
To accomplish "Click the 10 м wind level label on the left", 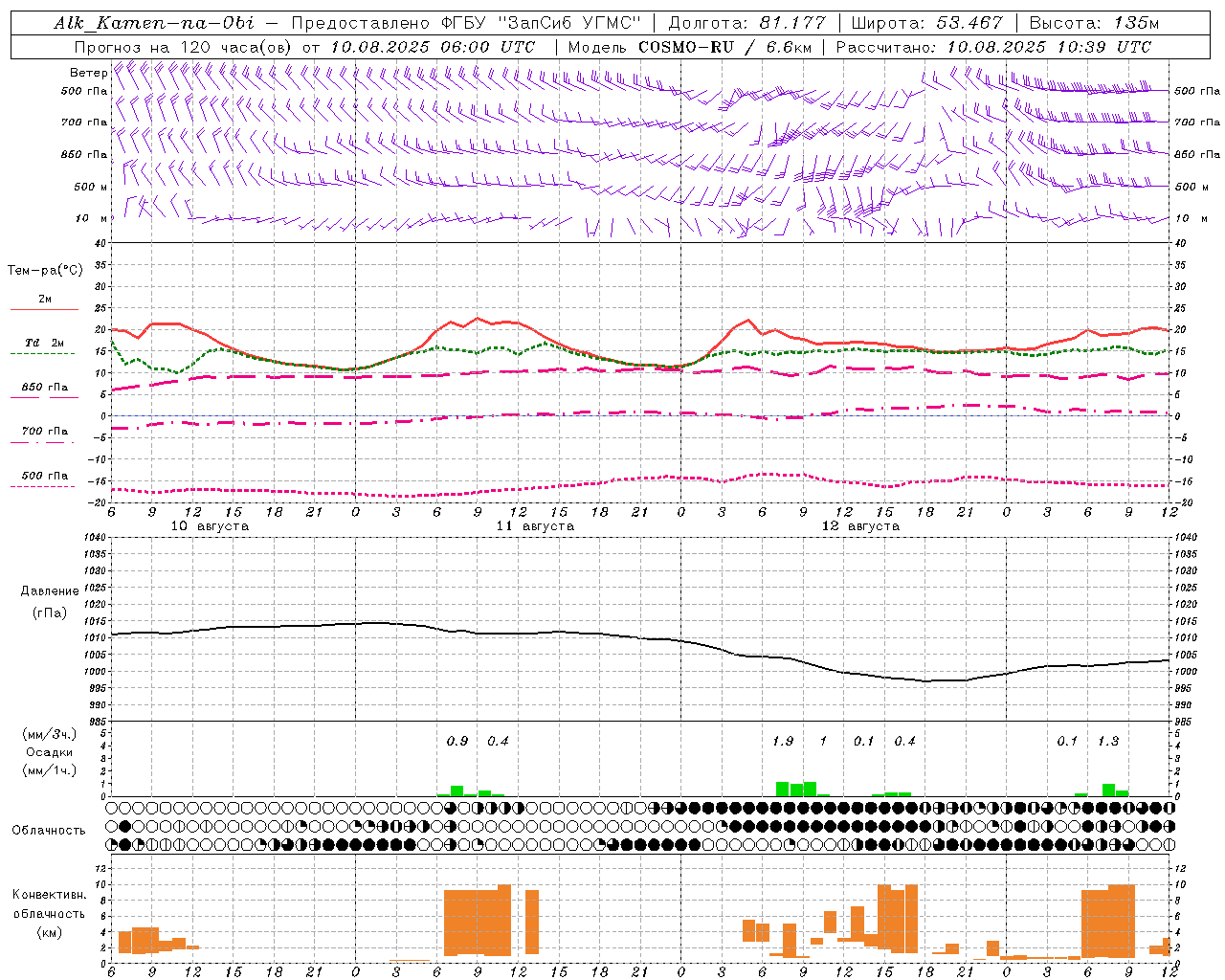I will [91, 218].
